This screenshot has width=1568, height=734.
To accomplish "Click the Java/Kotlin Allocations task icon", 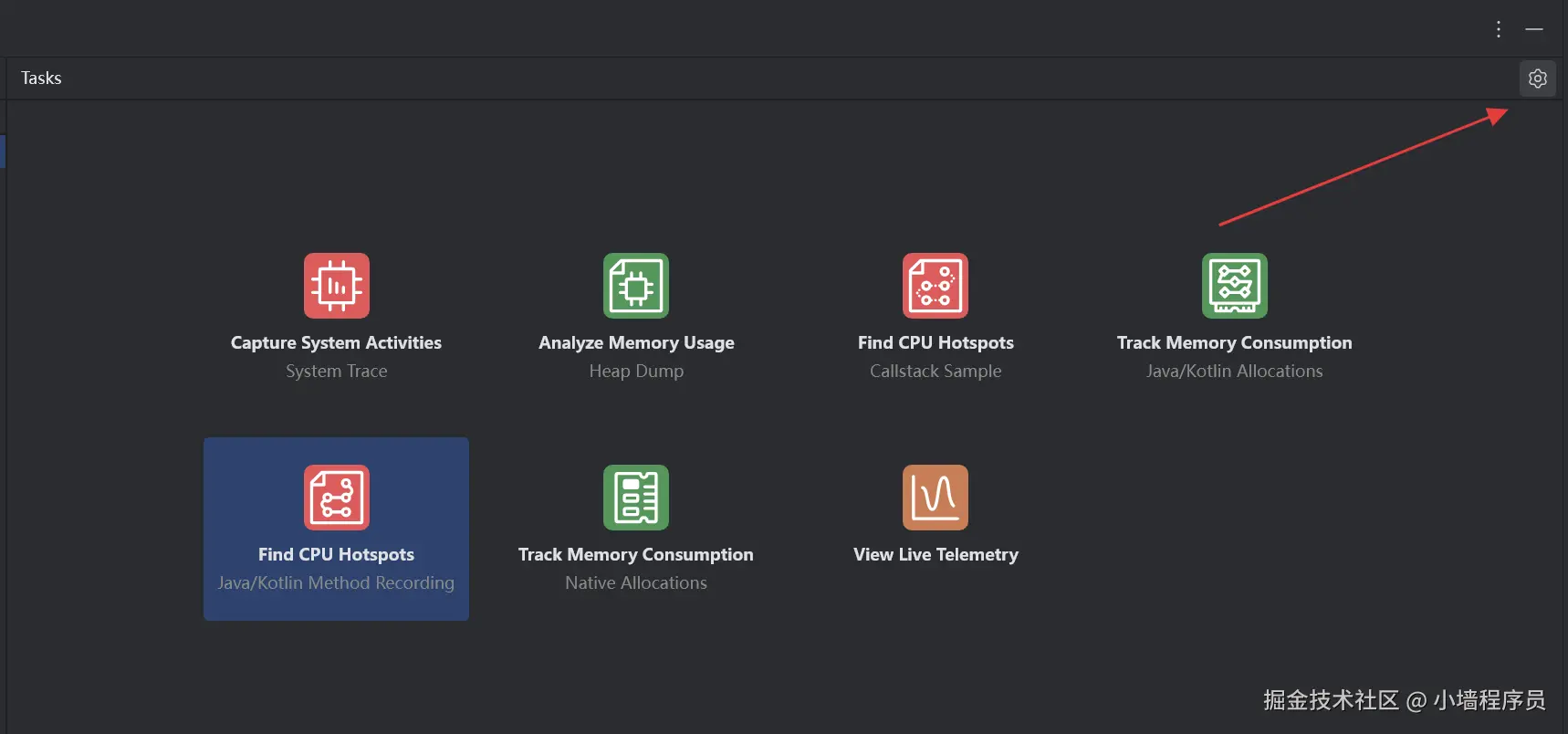I will tap(1235, 286).
